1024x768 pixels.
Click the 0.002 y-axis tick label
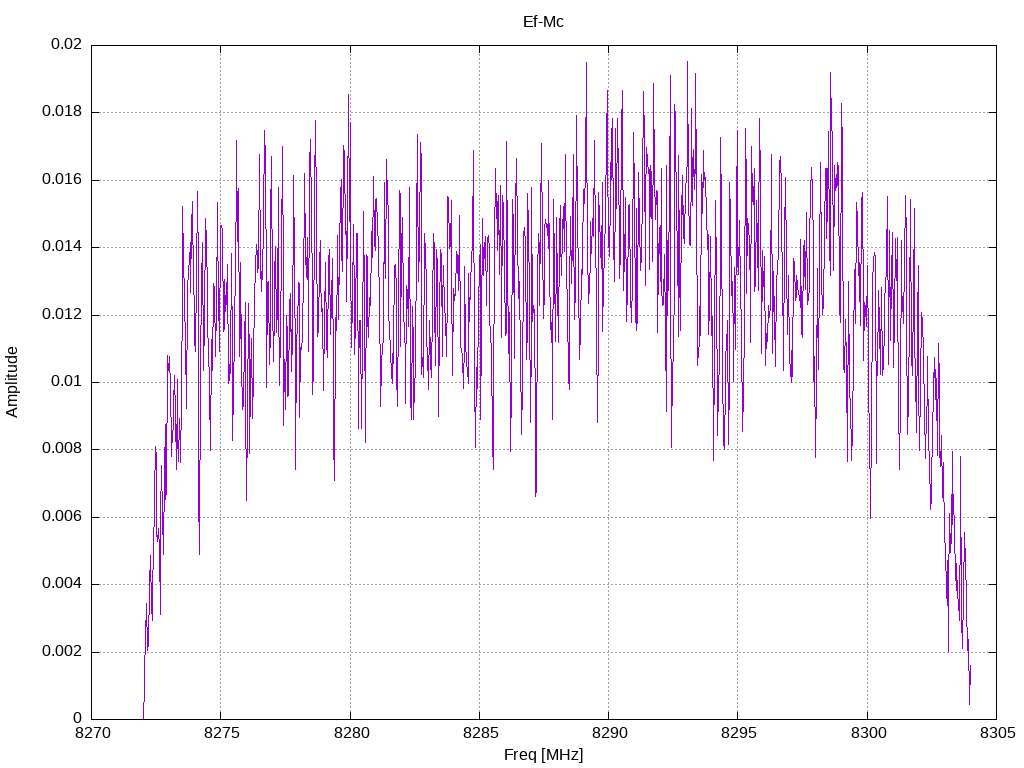pyautogui.click(x=62, y=652)
